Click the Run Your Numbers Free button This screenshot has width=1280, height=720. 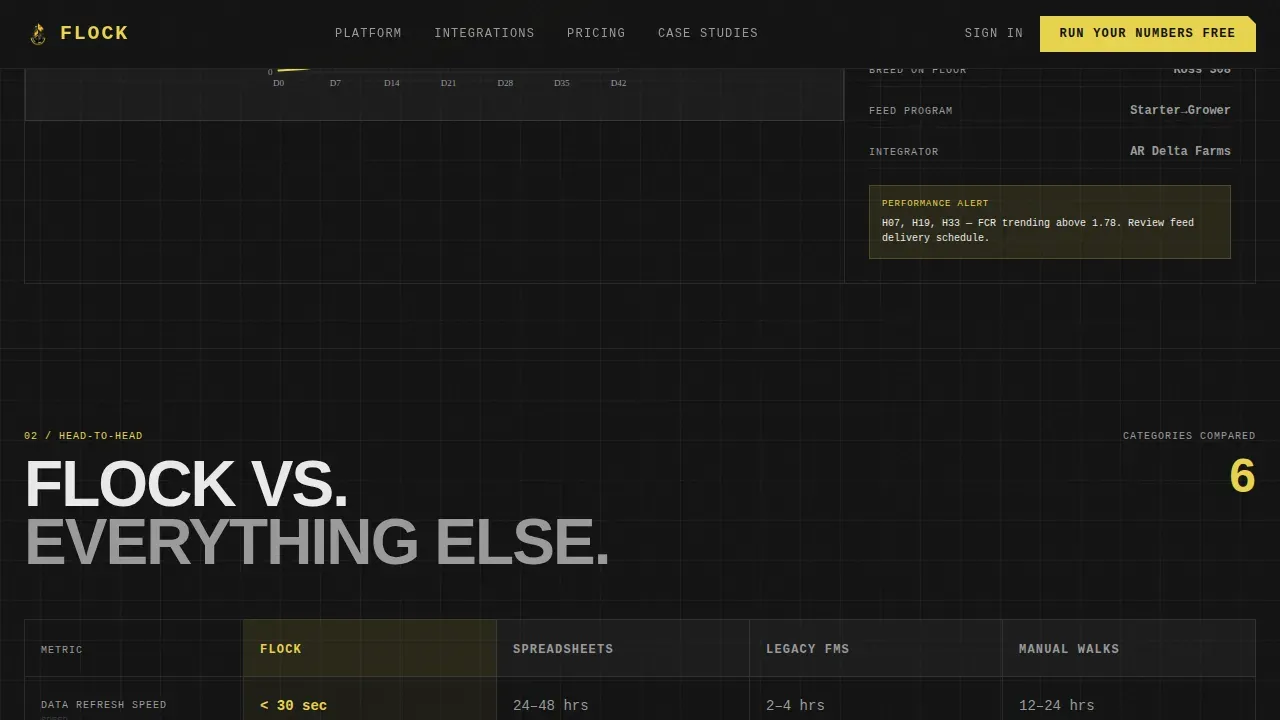click(x=1148, y=34)
